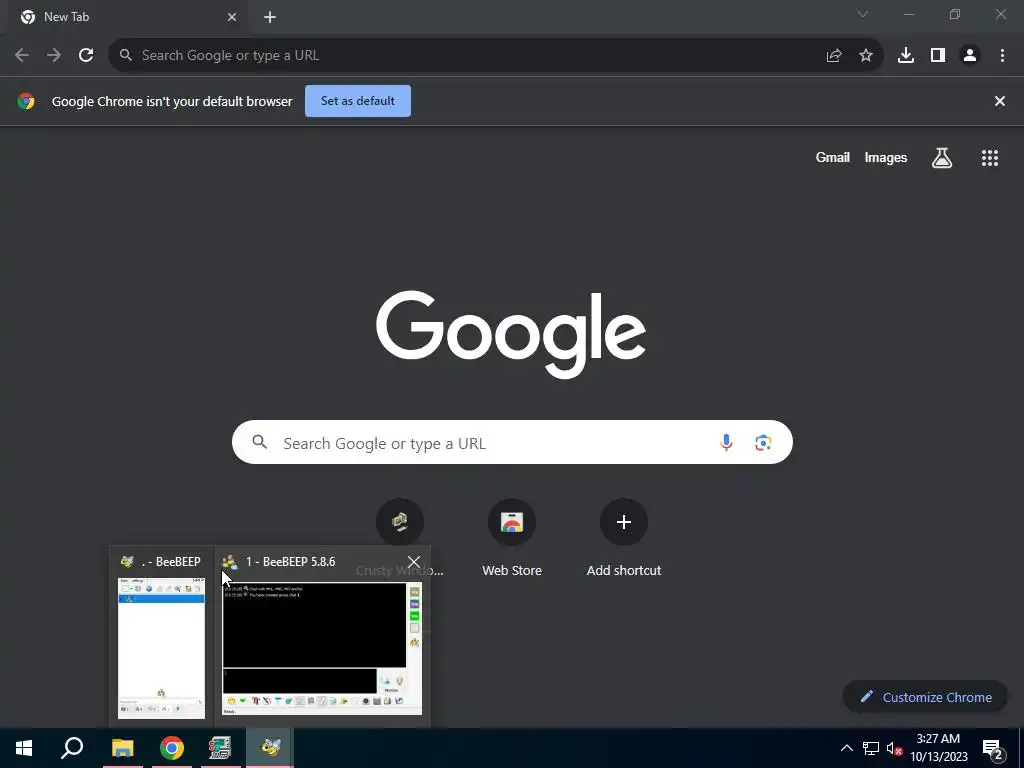Search by image with Lens icon
This screenshot has height=768, width=1024.
763,443
